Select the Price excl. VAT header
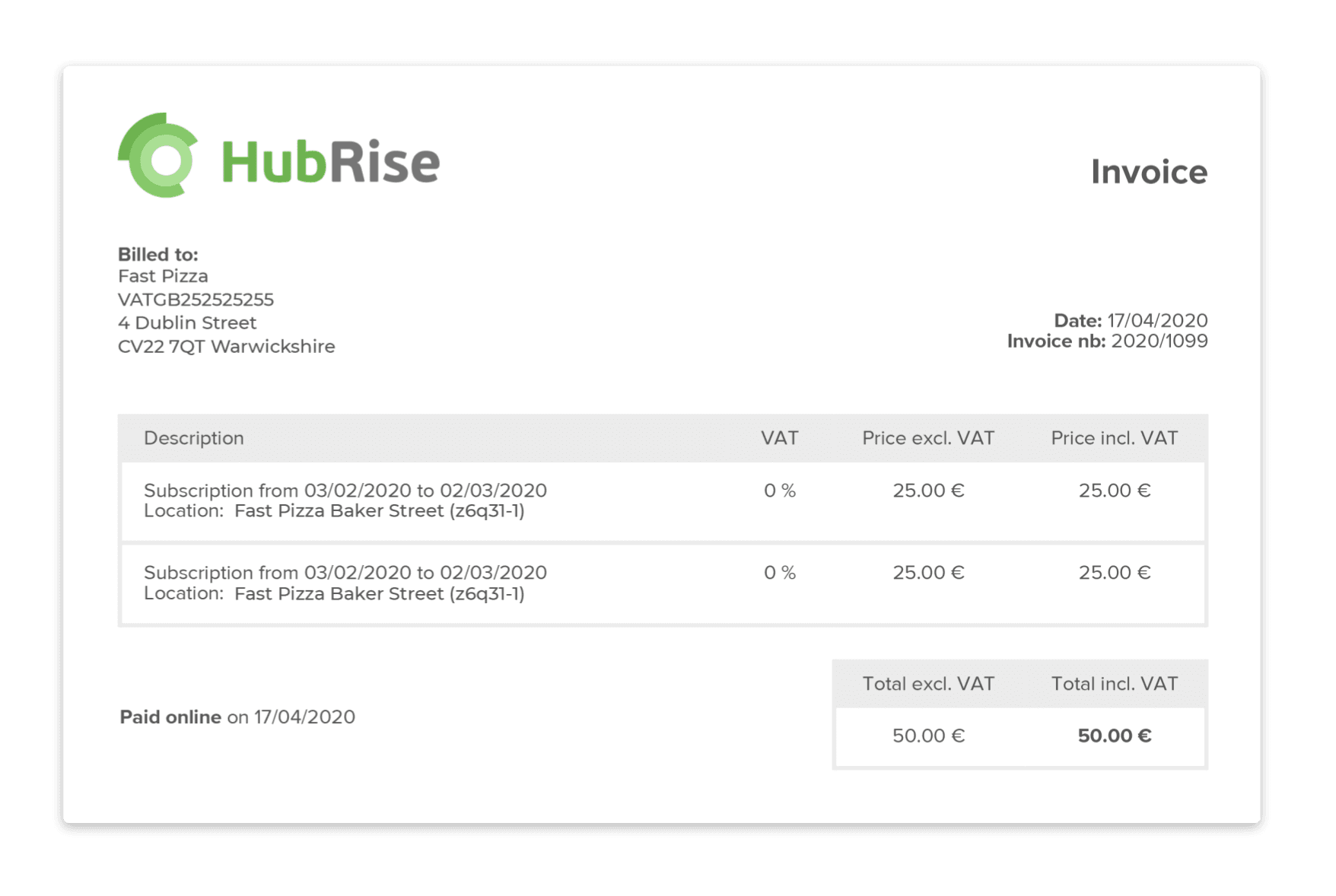1336x896 pixels. tap(927, 437)
